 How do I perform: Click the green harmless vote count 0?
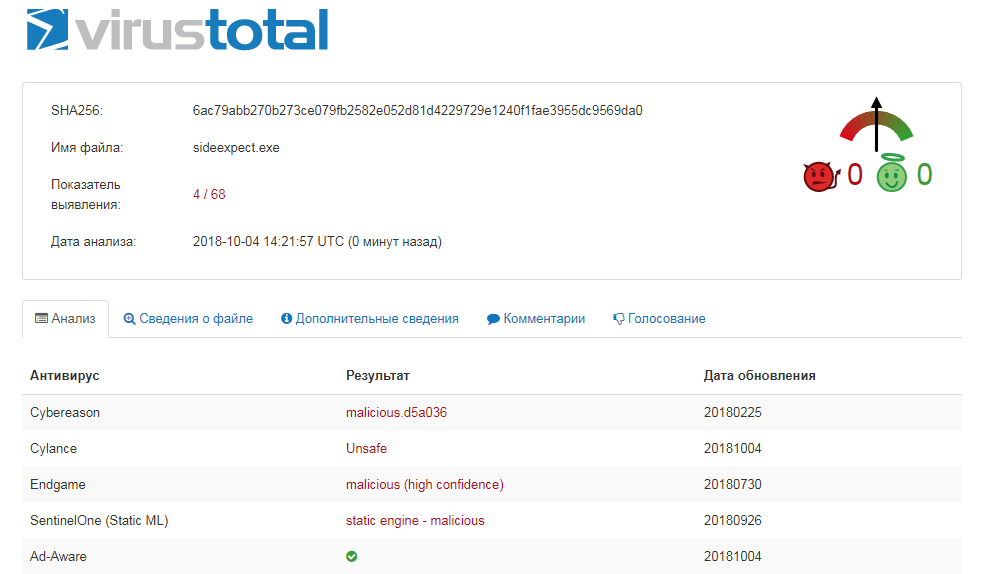pyautogui.click(x=924, y=175)
